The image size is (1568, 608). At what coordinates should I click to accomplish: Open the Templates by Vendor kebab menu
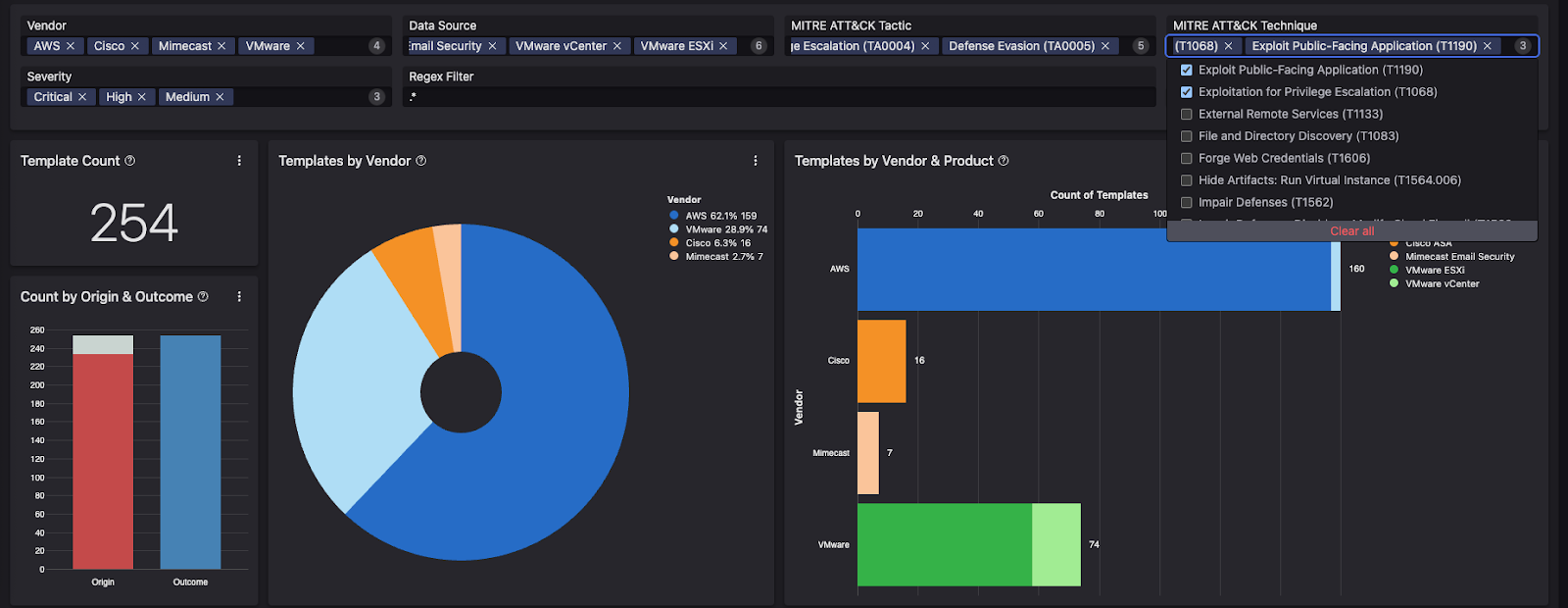[x=755, y=161]
